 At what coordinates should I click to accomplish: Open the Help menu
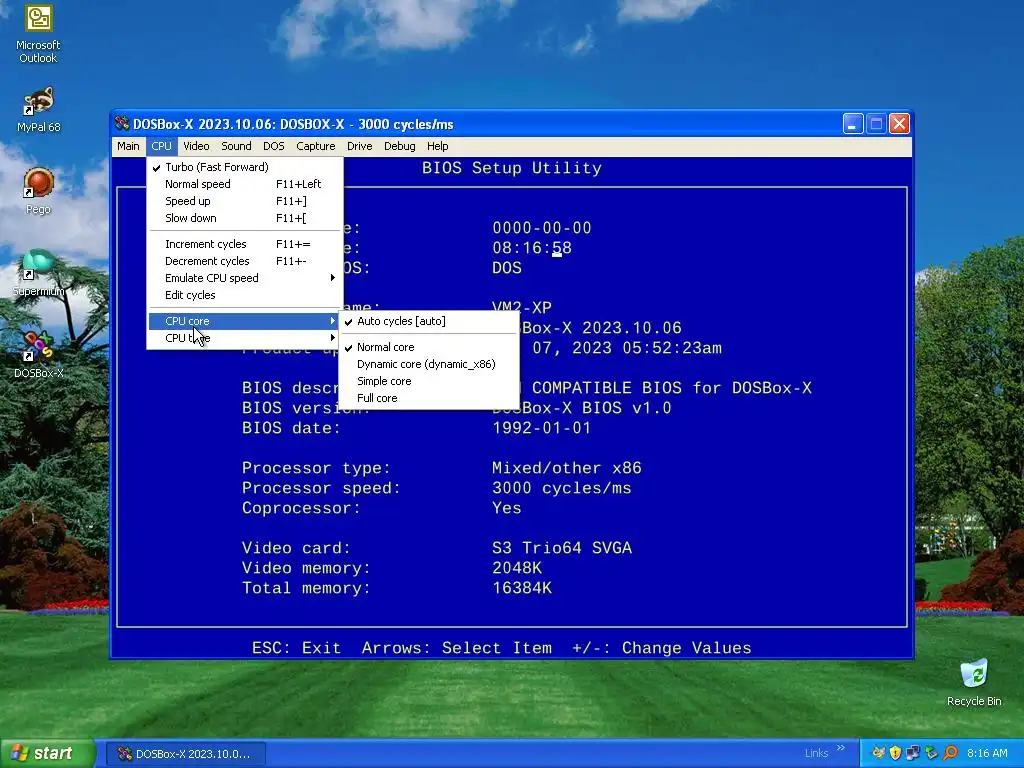tap(438, 146)
